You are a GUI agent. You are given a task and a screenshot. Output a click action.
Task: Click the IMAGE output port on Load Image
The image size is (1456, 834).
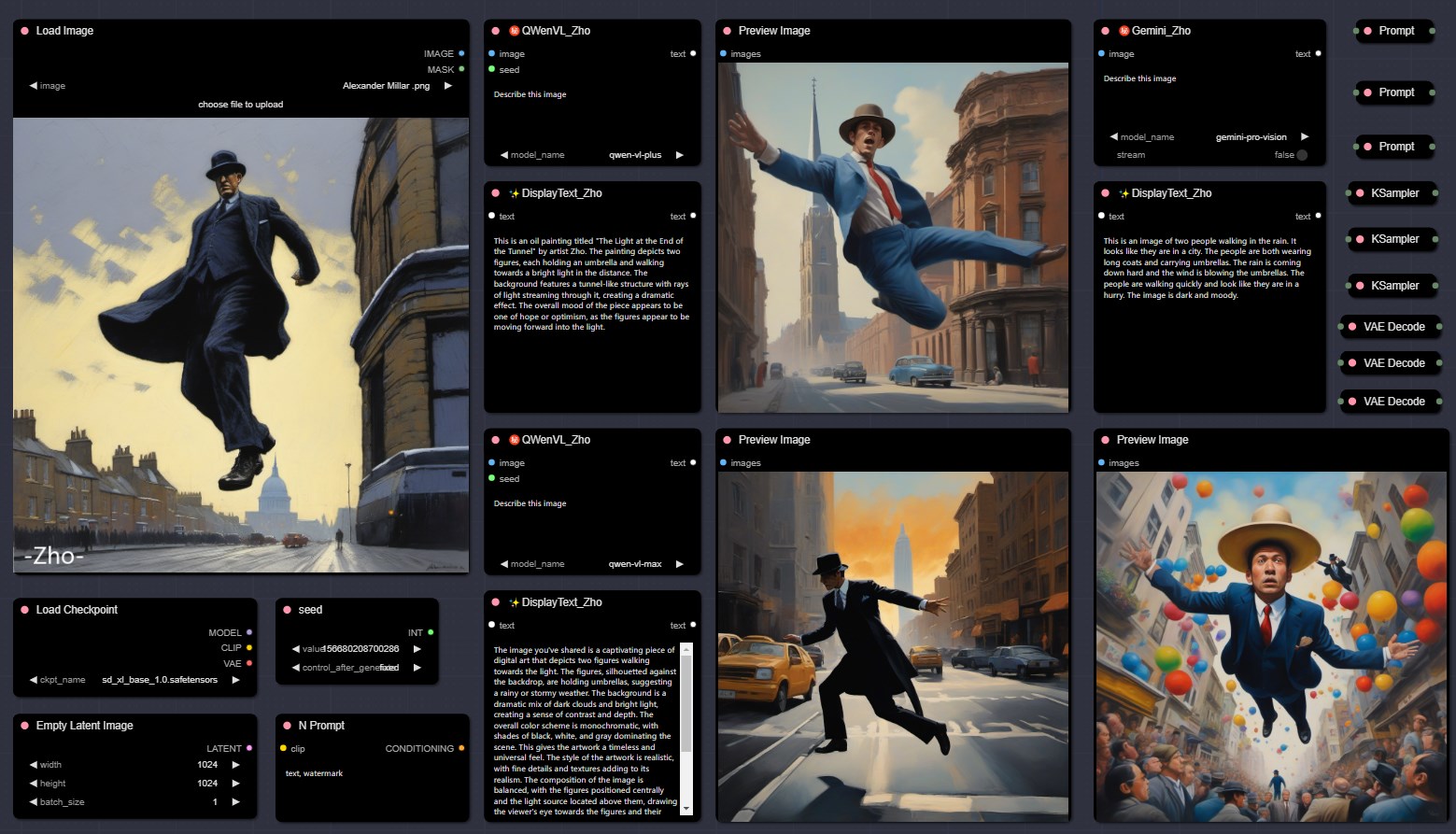[461, 53]
